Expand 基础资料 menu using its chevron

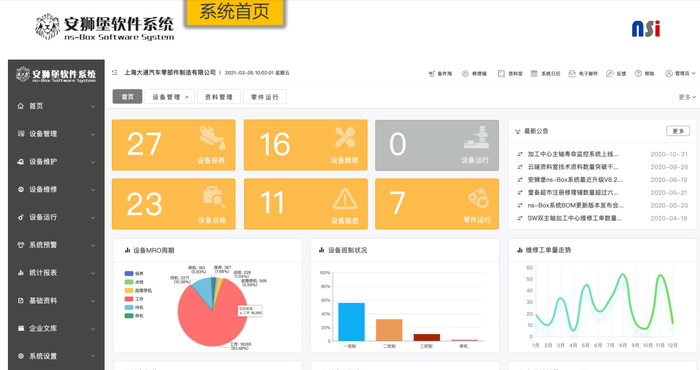[x=93, y=301]
